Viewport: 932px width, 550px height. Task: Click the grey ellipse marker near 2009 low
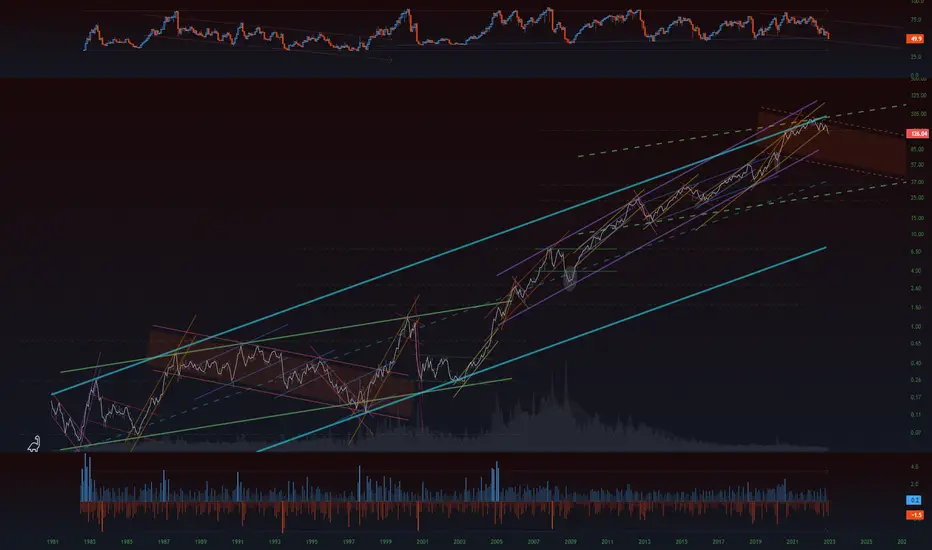tap(570, 278)
